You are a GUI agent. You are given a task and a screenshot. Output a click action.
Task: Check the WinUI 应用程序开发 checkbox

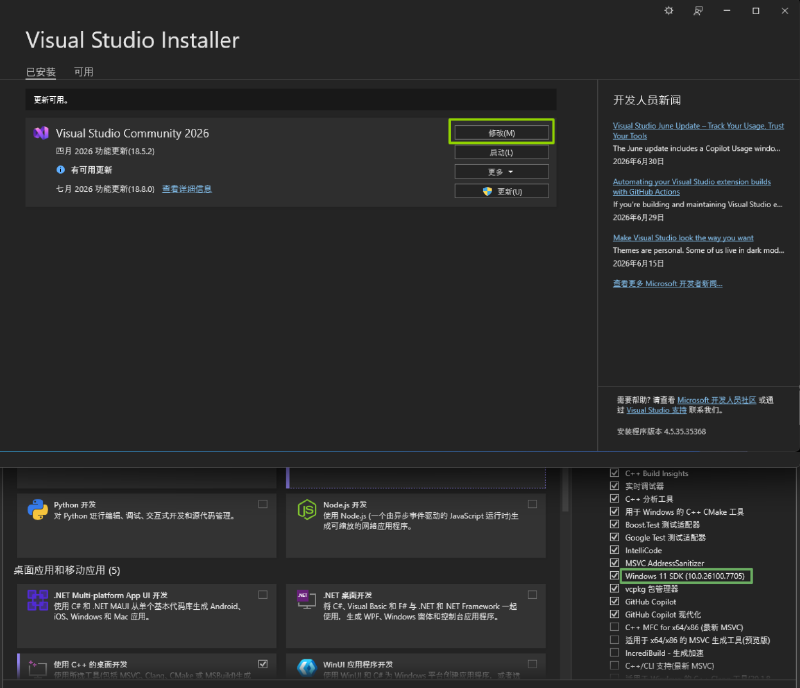[532, 664]
